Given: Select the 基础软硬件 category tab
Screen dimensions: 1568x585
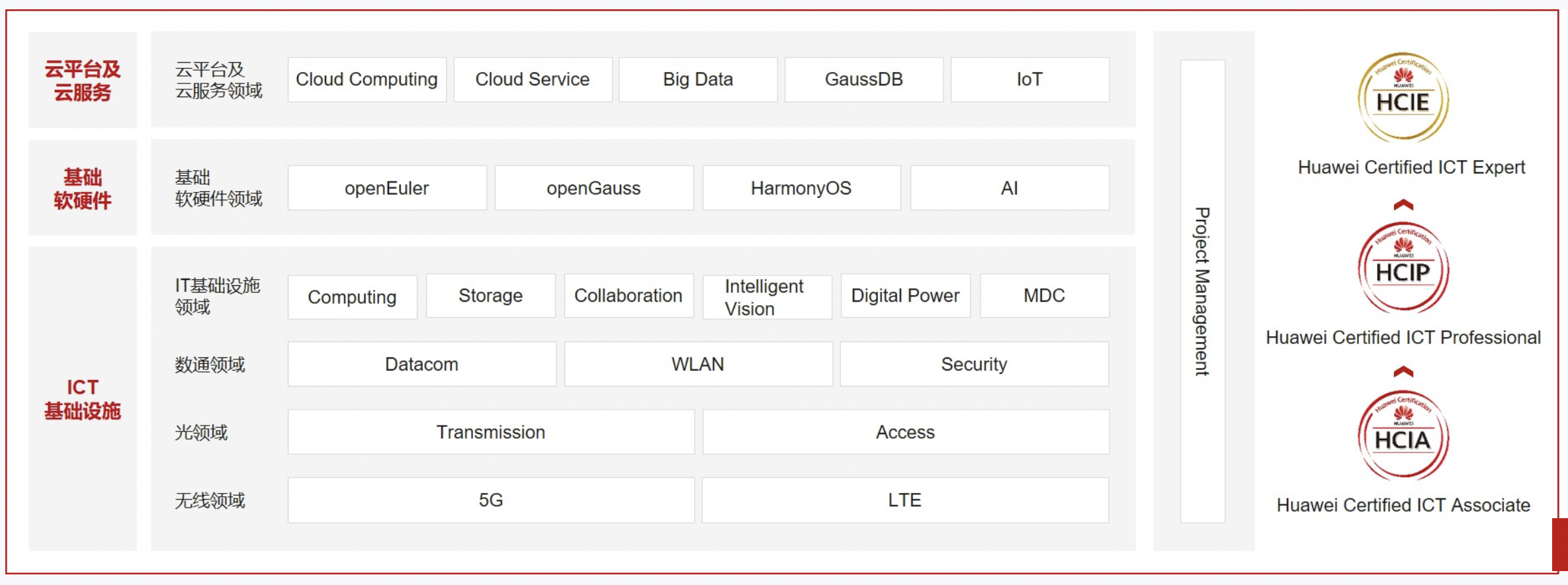Looking at the screenshot, I should pos(83,188).
